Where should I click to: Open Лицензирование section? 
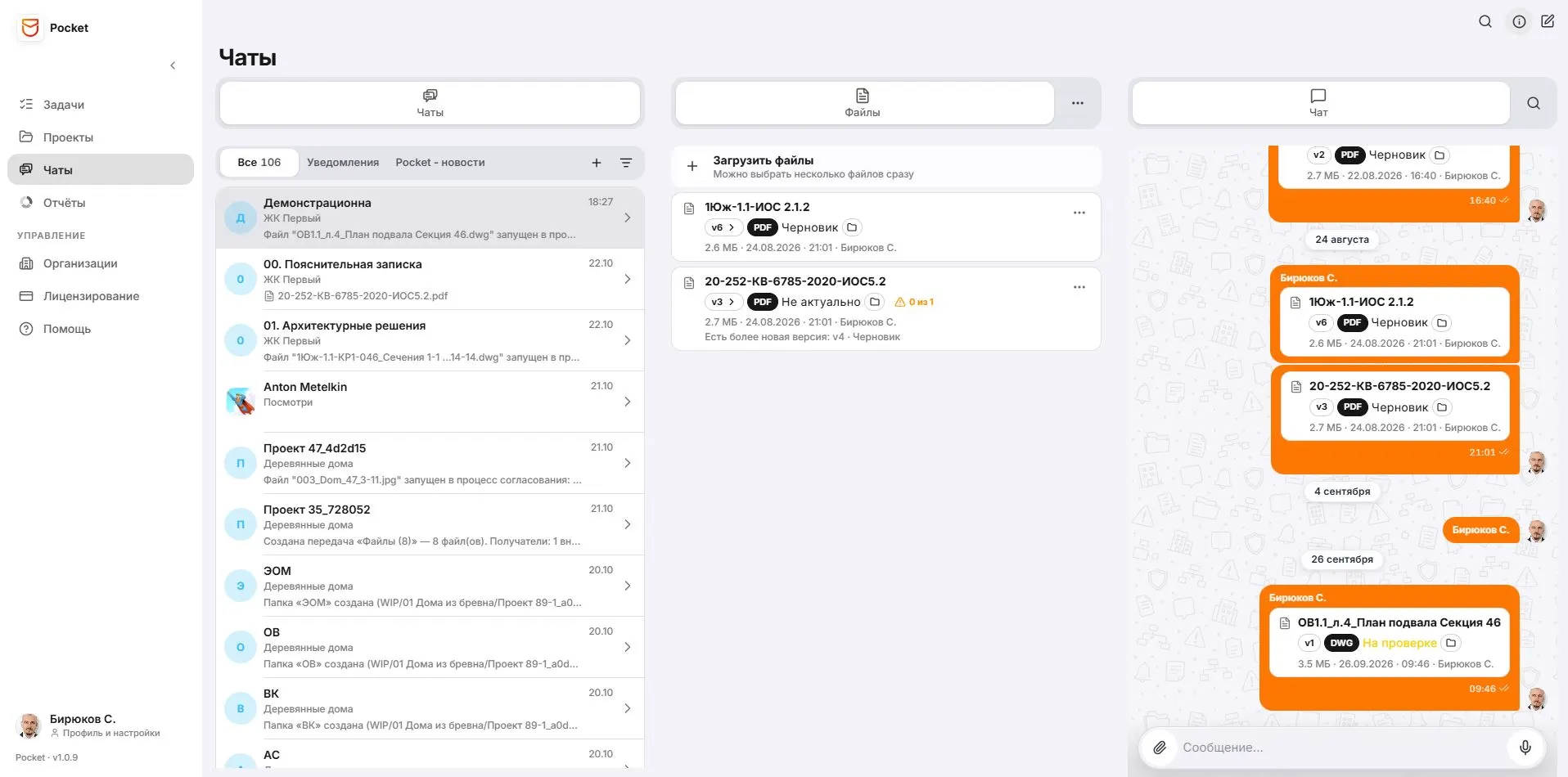(x=101, y=296)
